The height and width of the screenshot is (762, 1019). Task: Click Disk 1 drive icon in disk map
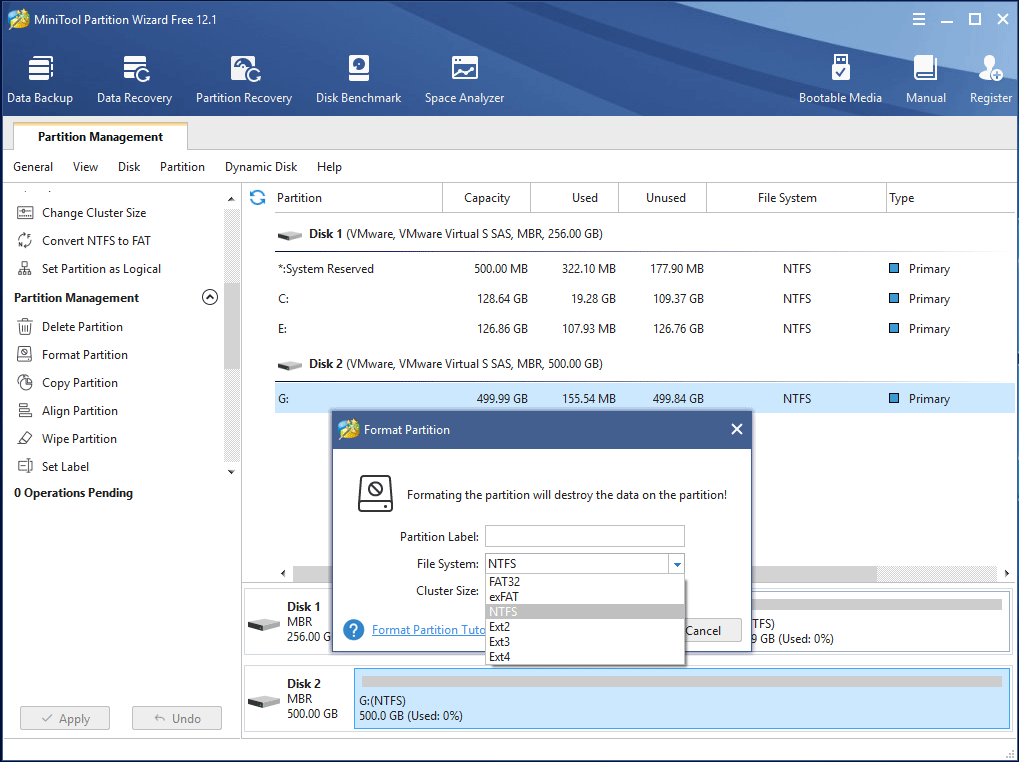click(x=264, y=624)
